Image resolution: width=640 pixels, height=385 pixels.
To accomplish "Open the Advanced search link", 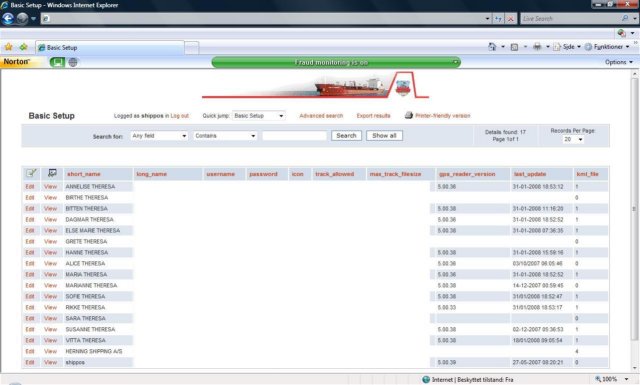I will pos(321,116).
